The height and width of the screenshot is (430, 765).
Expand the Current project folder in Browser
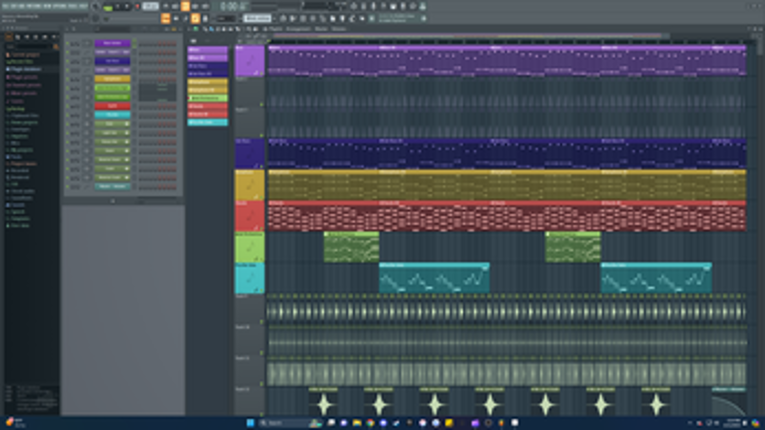[x=24, y=55]
